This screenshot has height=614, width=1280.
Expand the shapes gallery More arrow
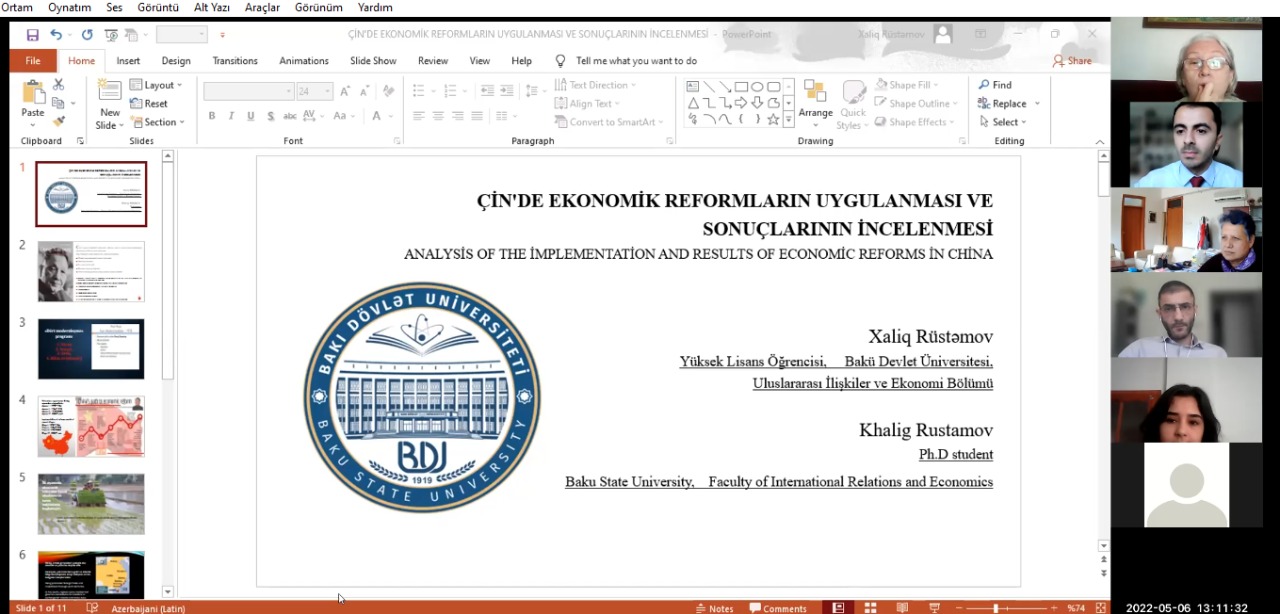click(788, 120)
